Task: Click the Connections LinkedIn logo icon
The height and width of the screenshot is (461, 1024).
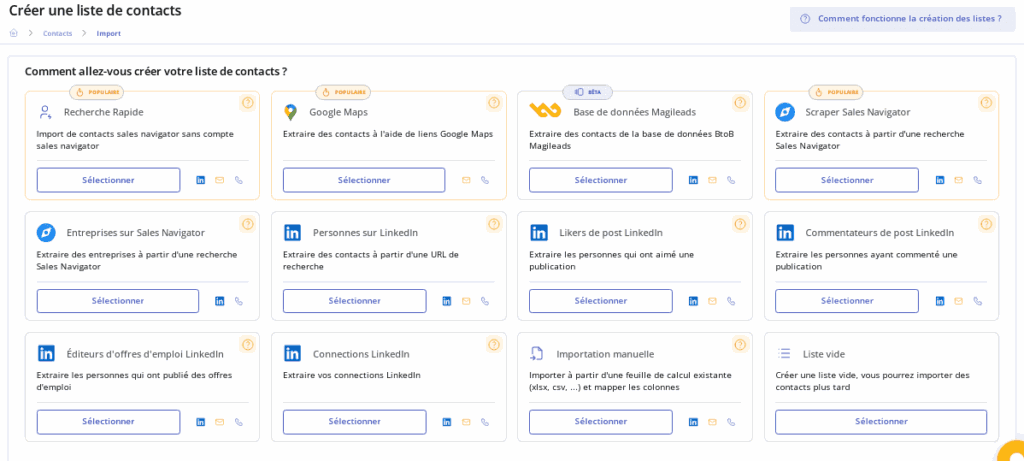Action: click(x=292, y=353)
